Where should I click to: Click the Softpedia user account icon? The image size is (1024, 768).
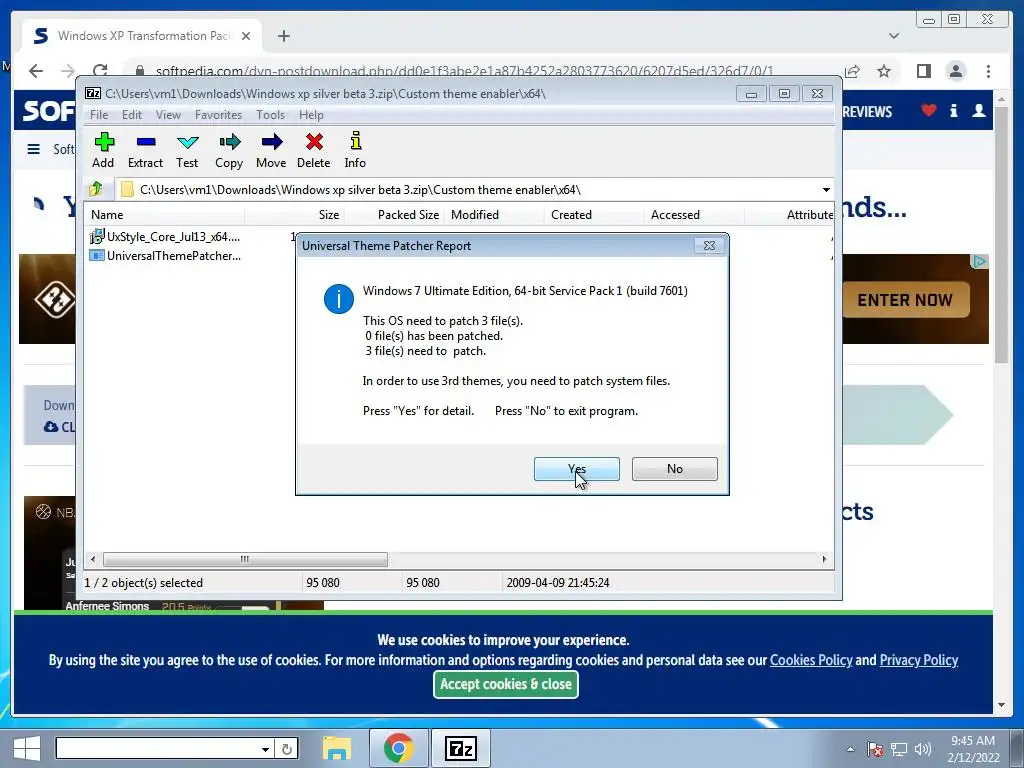[979, 110]
